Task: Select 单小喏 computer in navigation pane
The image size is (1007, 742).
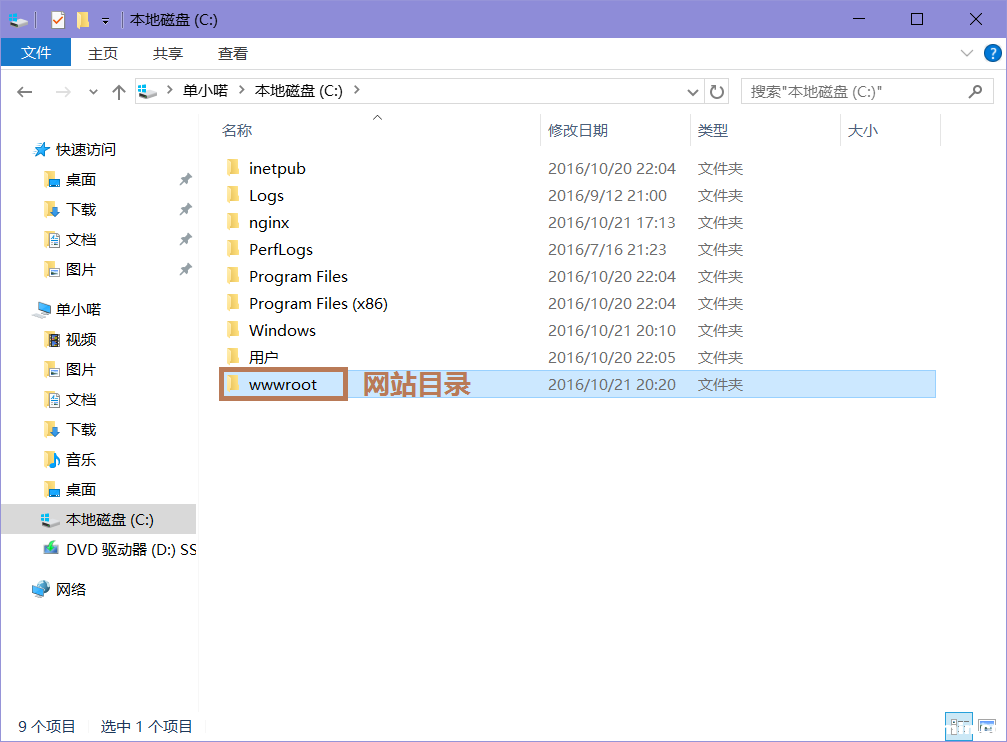Action: pyautogui.click(x=78, y=310)
